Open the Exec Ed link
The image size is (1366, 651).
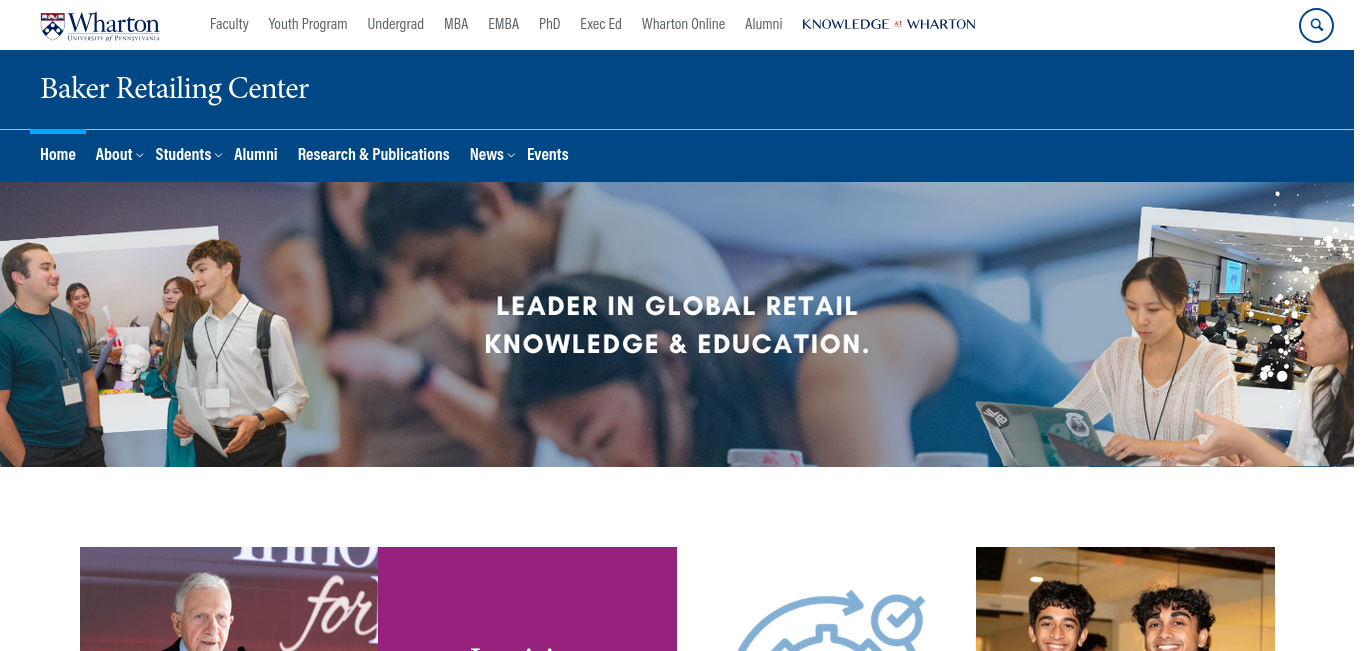(601, 24)
